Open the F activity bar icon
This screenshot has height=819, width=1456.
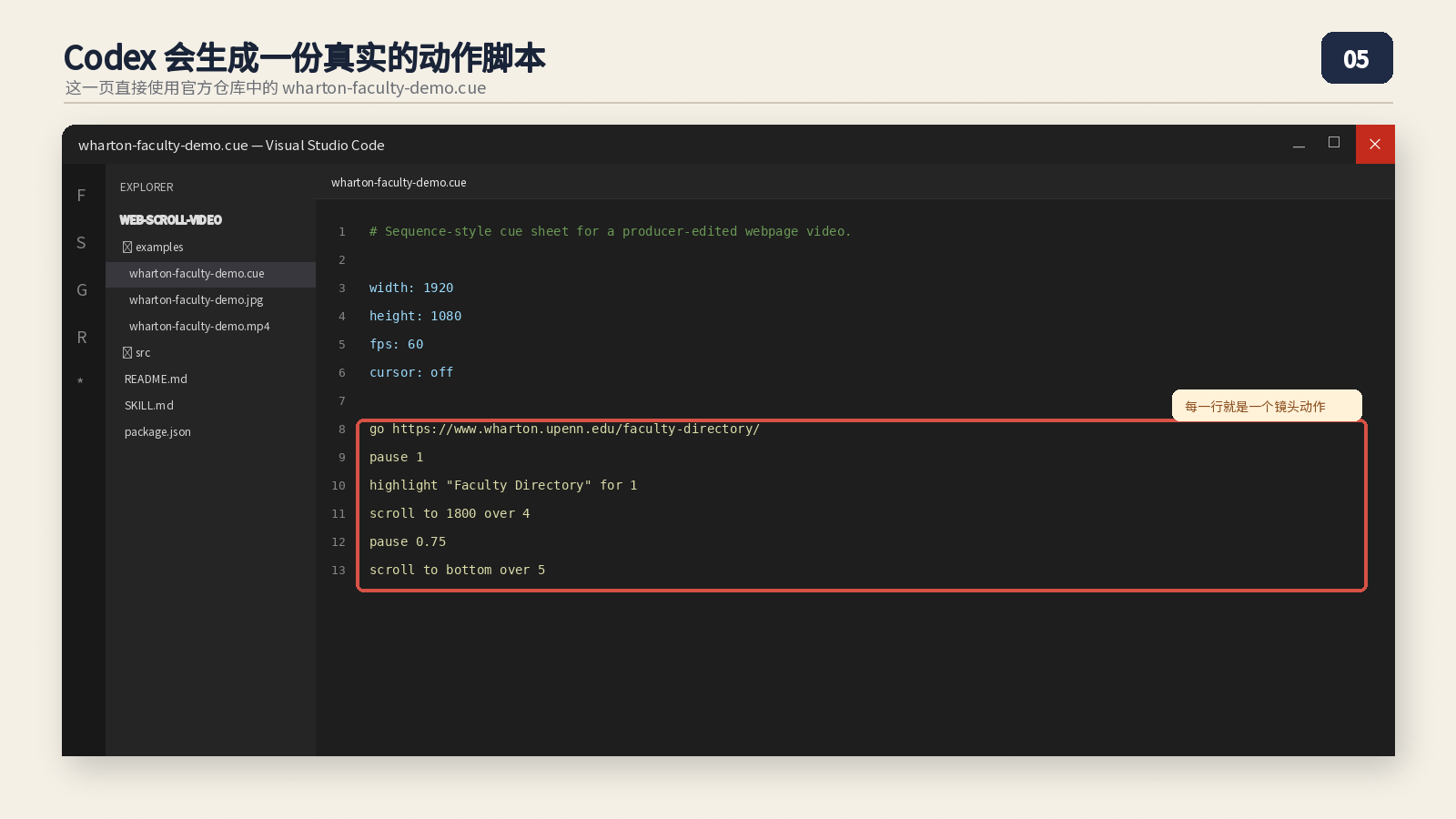(x=81, y=196)
